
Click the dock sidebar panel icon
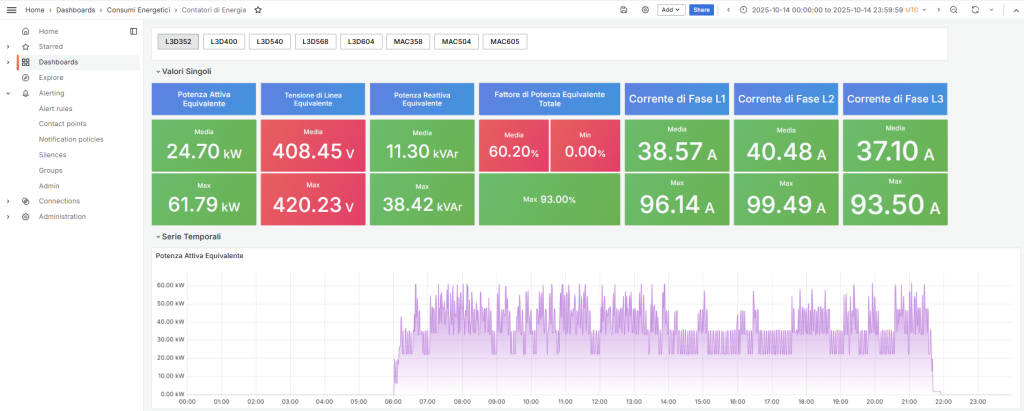pos(133,31)
